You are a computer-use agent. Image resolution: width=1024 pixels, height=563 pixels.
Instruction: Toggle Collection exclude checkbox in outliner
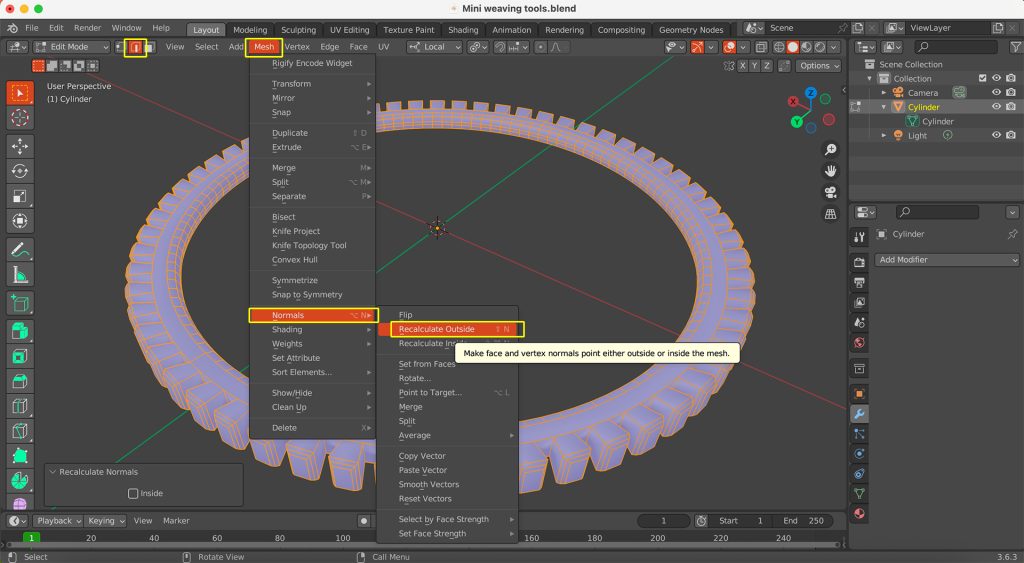pos(982,78)
